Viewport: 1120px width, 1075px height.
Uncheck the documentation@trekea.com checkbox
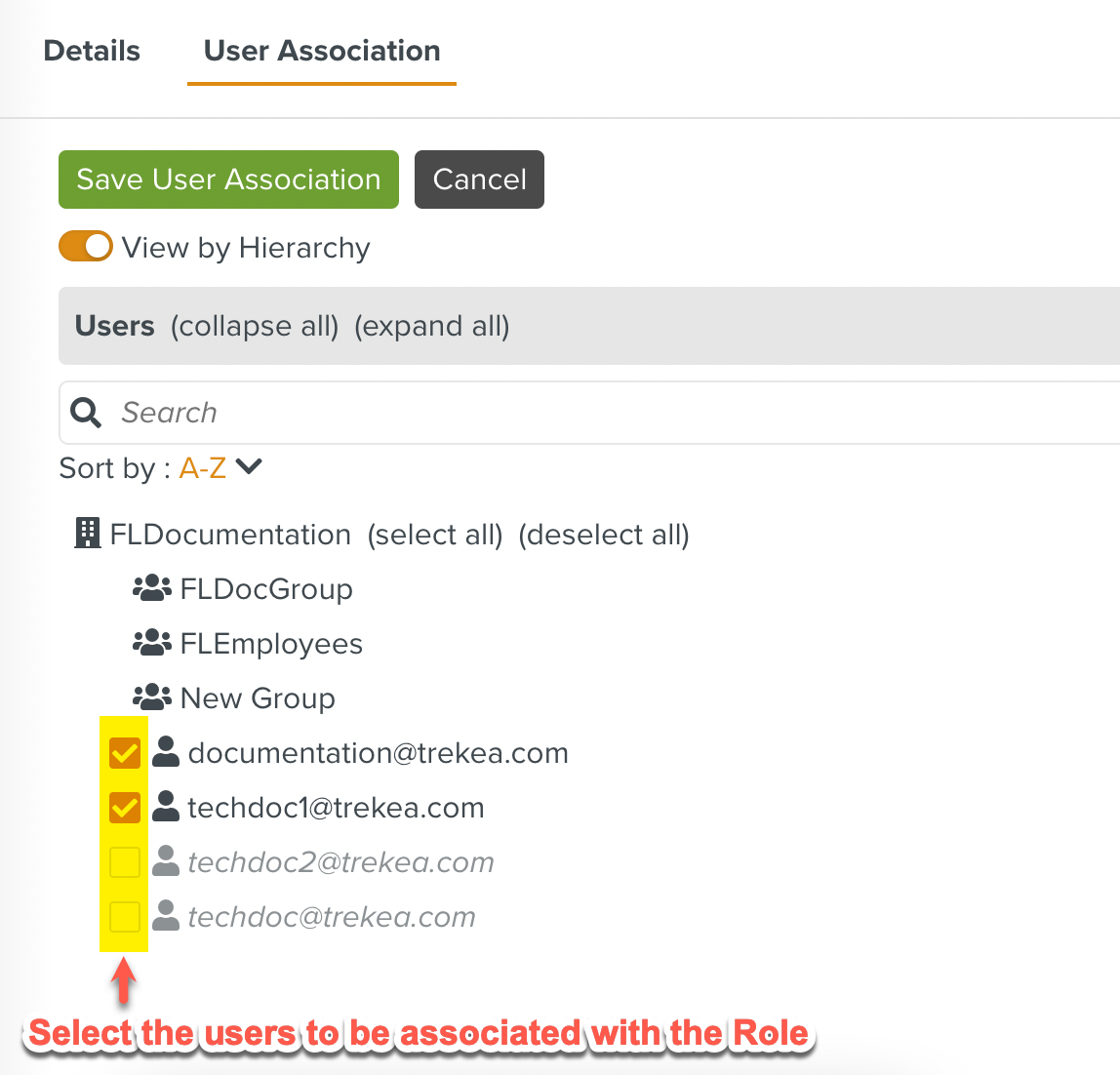pyautogui.click(x=125, y=753)
